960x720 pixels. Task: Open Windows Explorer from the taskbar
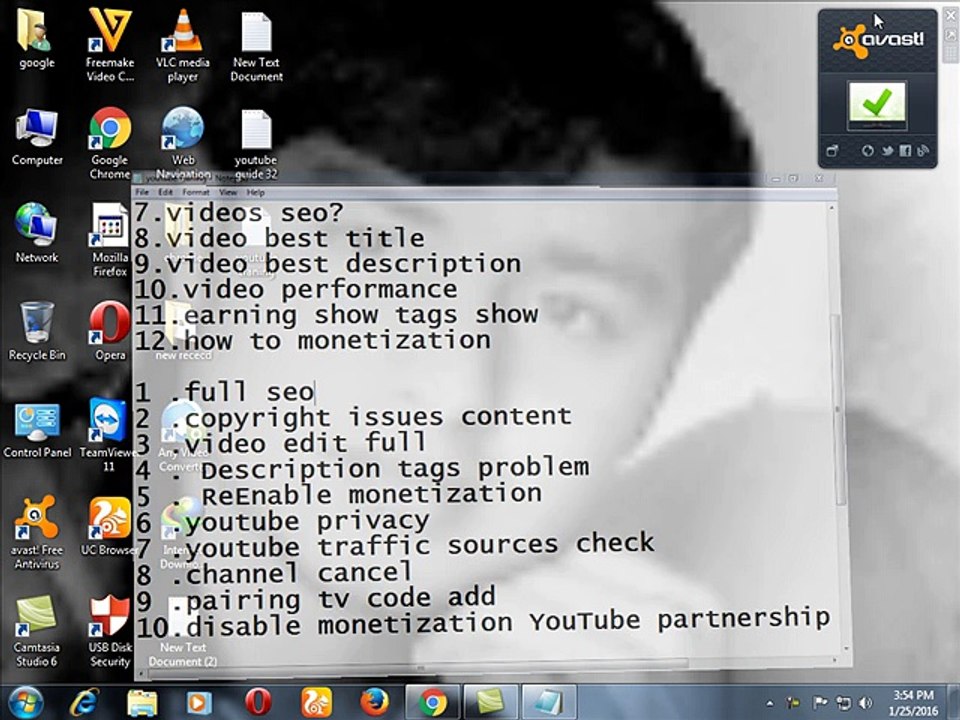click(x=141, y=702)
